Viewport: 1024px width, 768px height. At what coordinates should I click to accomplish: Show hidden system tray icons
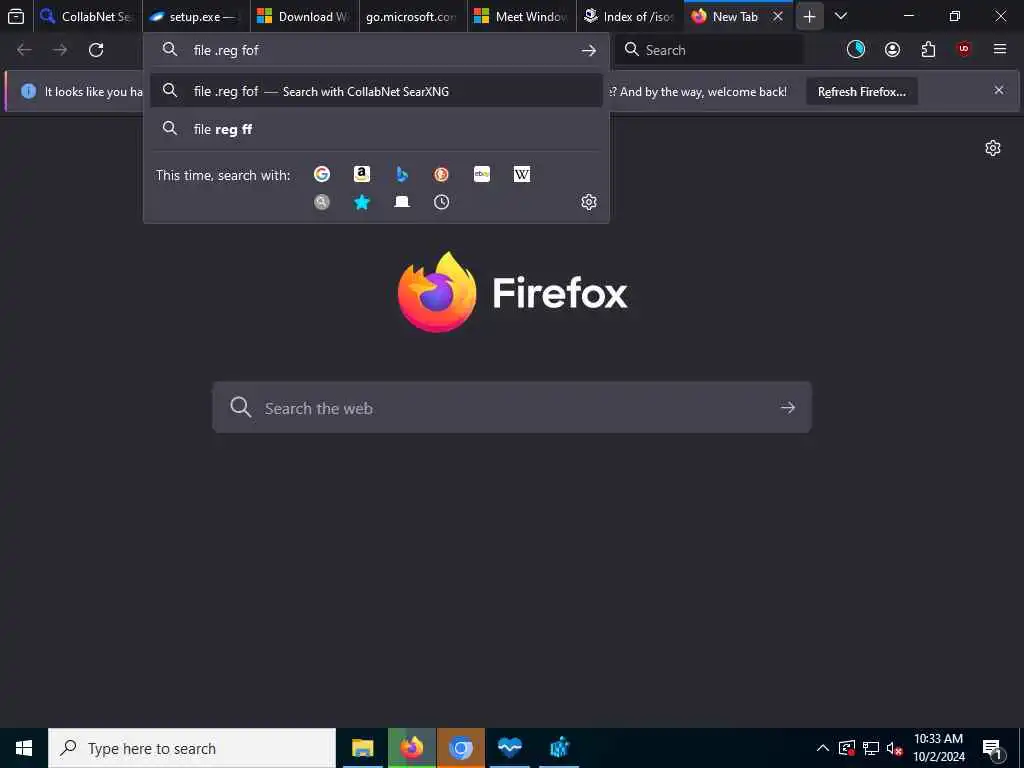[823, 748]
